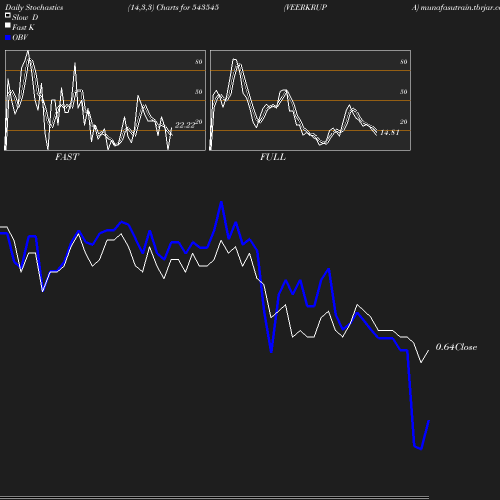Screen dimensions: 500x500
Task: Click the 'FULL' chart label
Action: click(x=273, y=157)
